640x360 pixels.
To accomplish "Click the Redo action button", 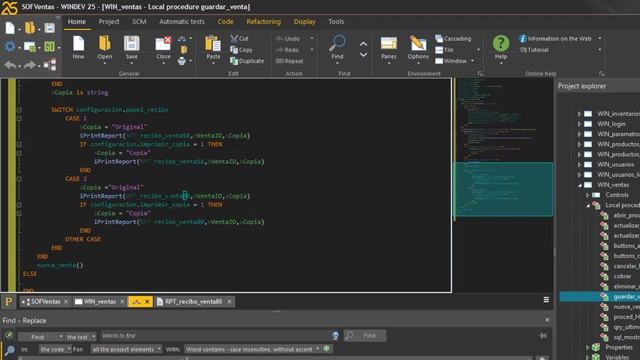I will (x=287, y=50).
